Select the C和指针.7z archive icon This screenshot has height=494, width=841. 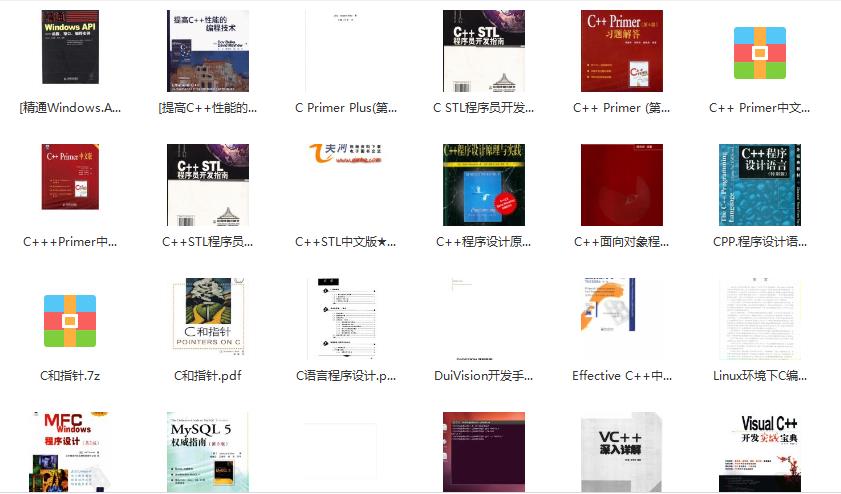70,321
